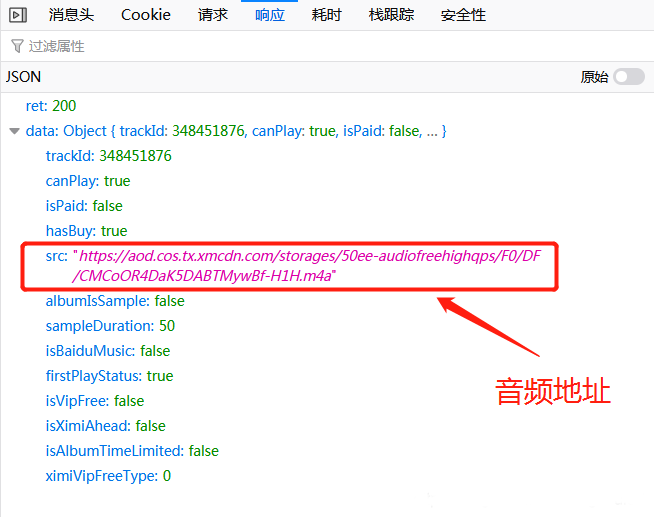654x517 pixels.
Task: Select the ret: 200 row
Action: click(x=51, y=106)
